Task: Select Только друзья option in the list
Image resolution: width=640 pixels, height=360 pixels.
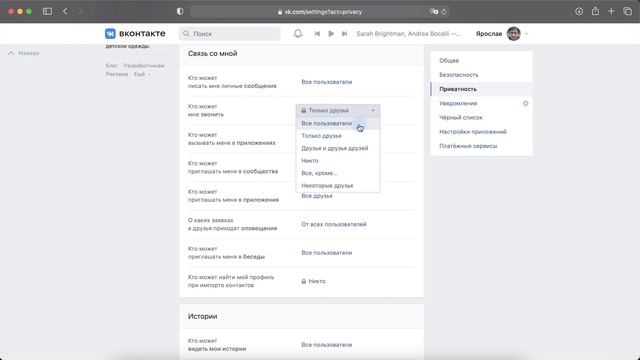Action: [x=338, y=136]
